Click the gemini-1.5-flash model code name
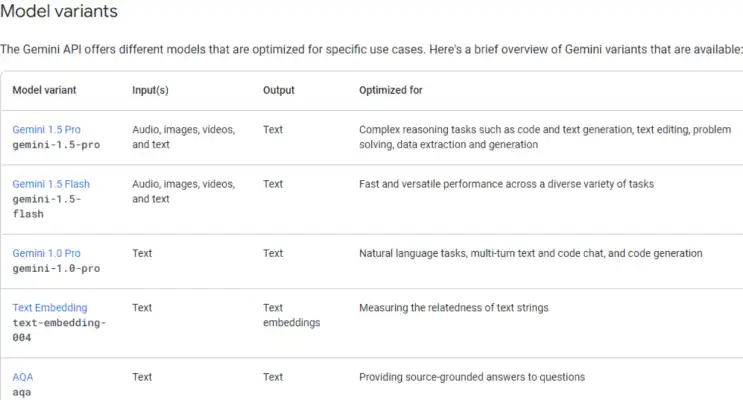The image size is (743, 400). (46, 206)
